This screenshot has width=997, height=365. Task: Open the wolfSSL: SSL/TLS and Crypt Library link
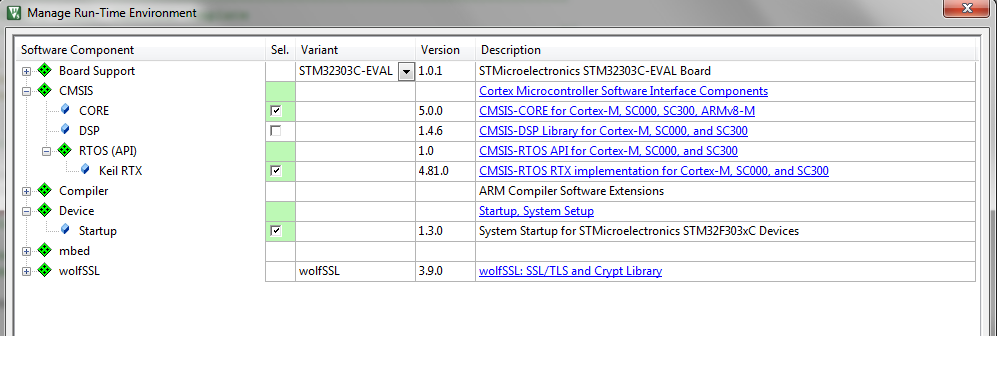[x=570, y=271]
